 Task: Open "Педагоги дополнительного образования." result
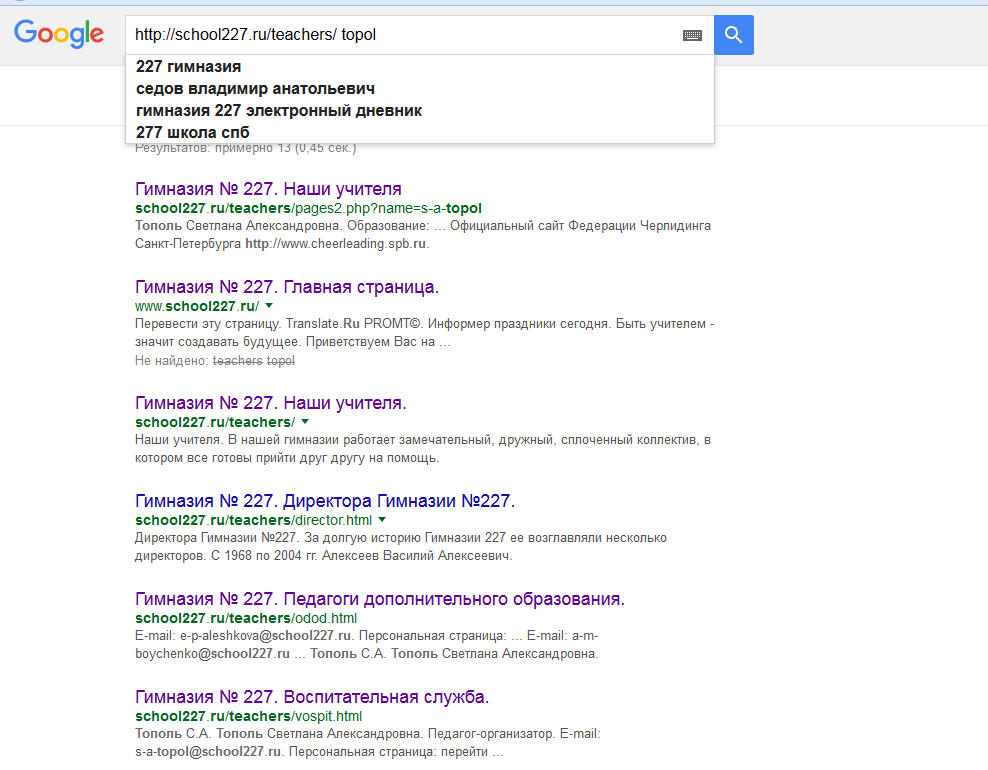tap(380, 599)
